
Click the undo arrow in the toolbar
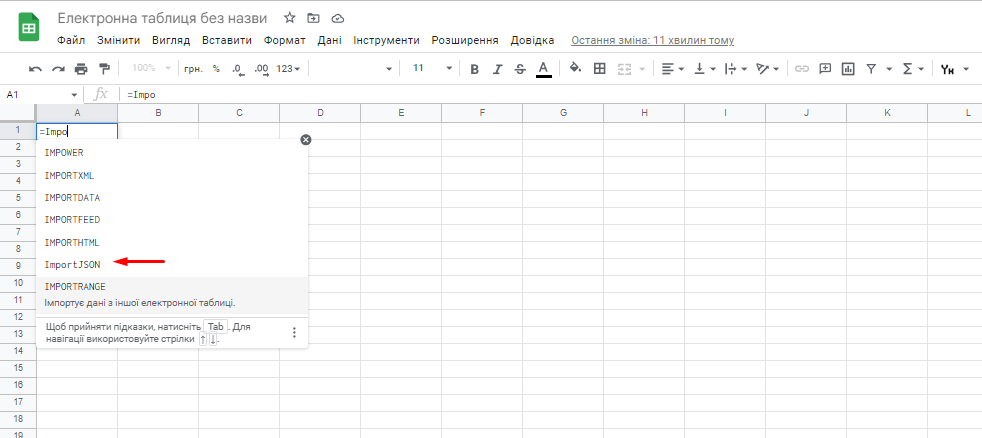pos(35,69)
